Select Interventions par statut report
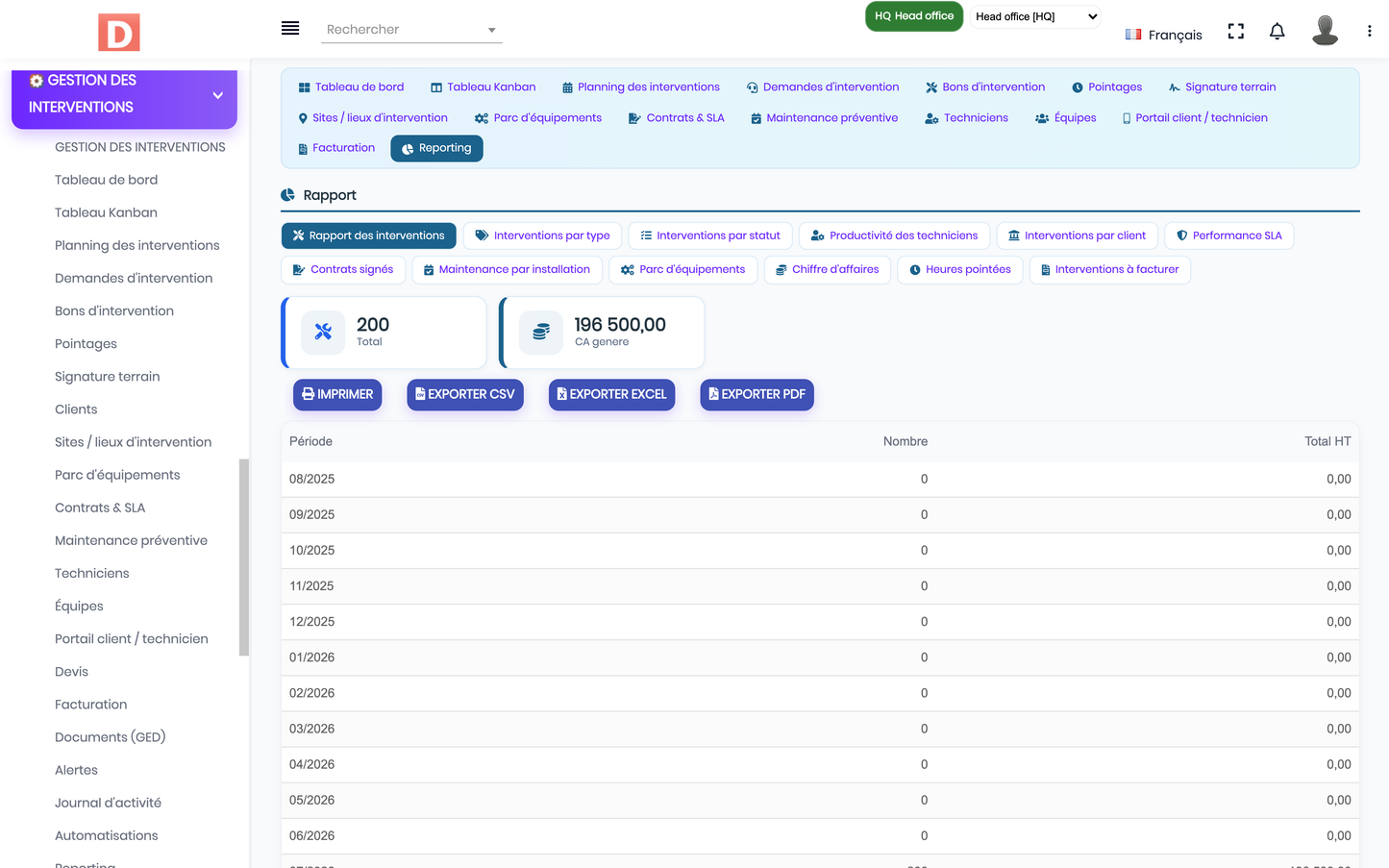Image resolution: width=1389 pixels, height=868 pixels. pyautogui.click(x=709, y=236)
